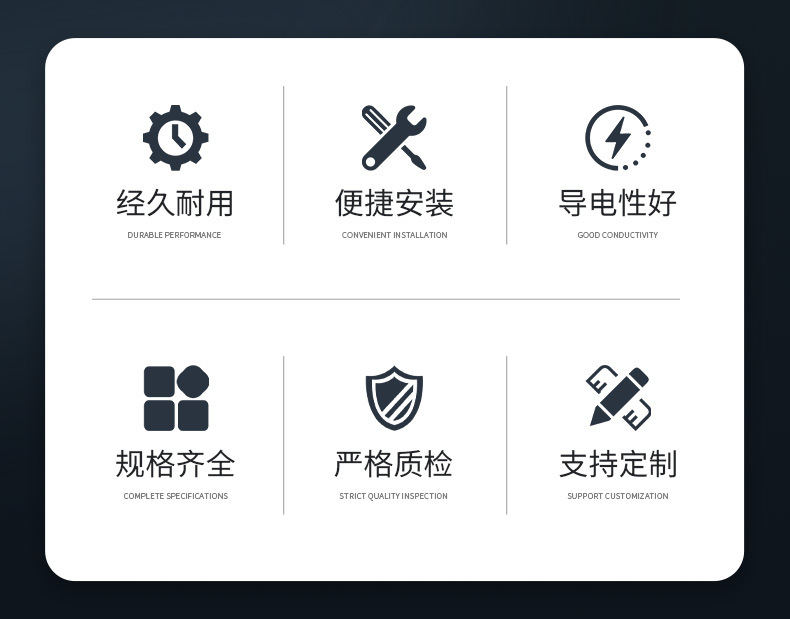This screenshot has height=619, width=790.
Task: Click the striped shield icon
Action: tap(394, 398)
